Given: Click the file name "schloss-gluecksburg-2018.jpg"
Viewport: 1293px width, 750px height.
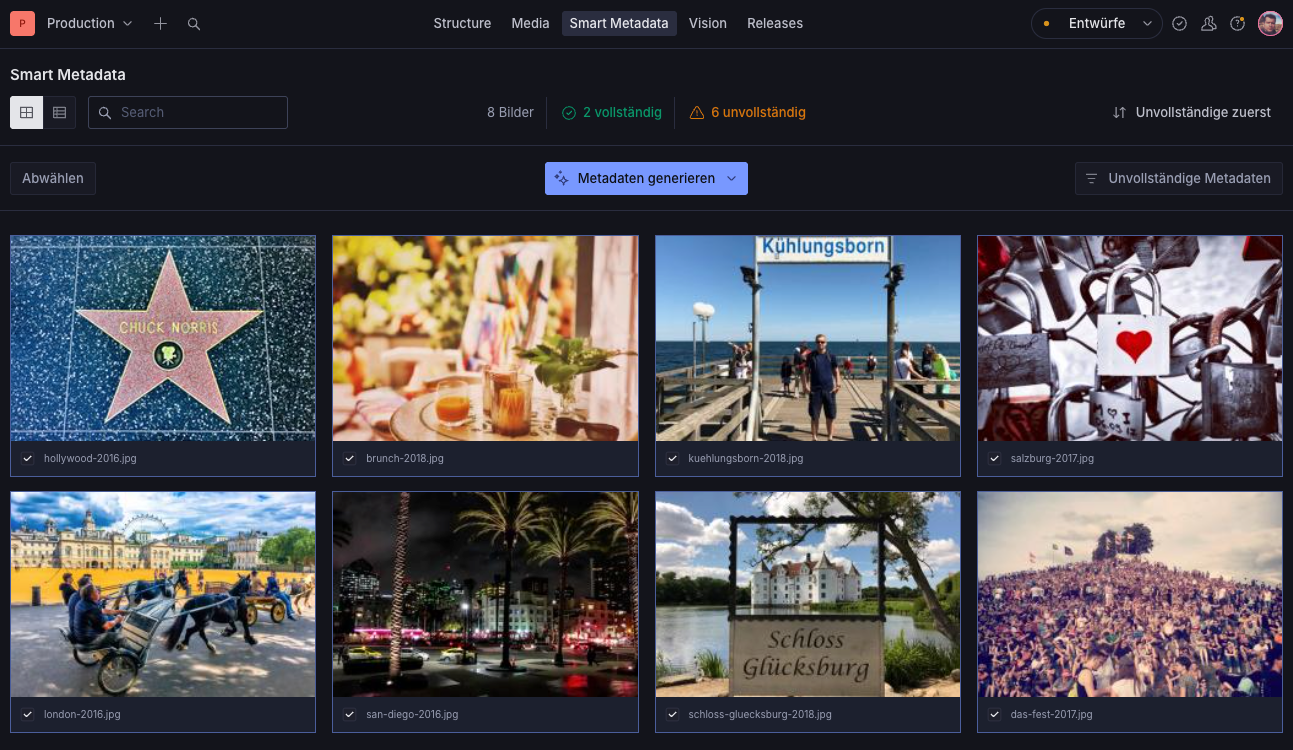Looking at the screenshot, I should pos(760,714).
